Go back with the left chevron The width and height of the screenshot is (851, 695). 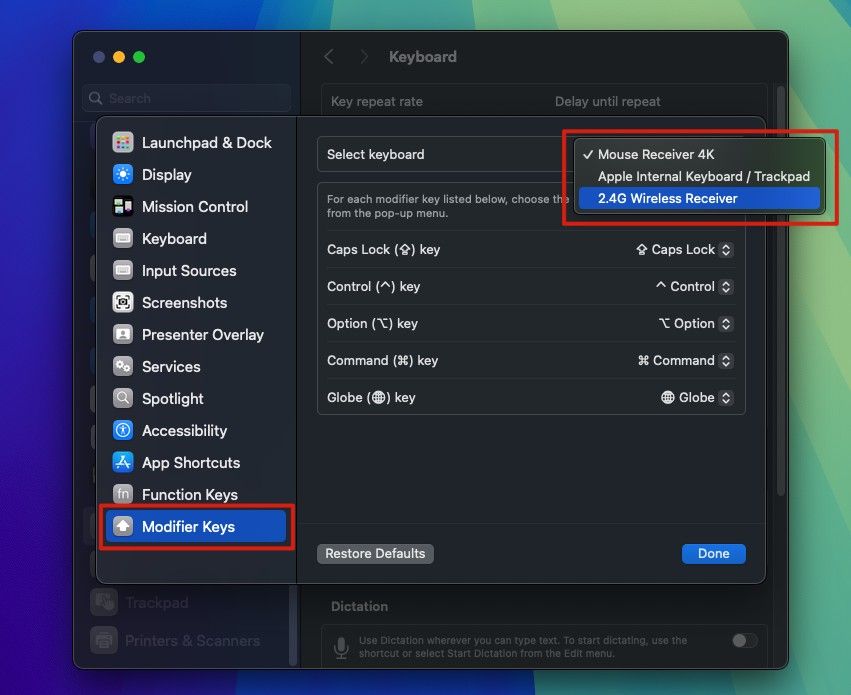(329, 57)
